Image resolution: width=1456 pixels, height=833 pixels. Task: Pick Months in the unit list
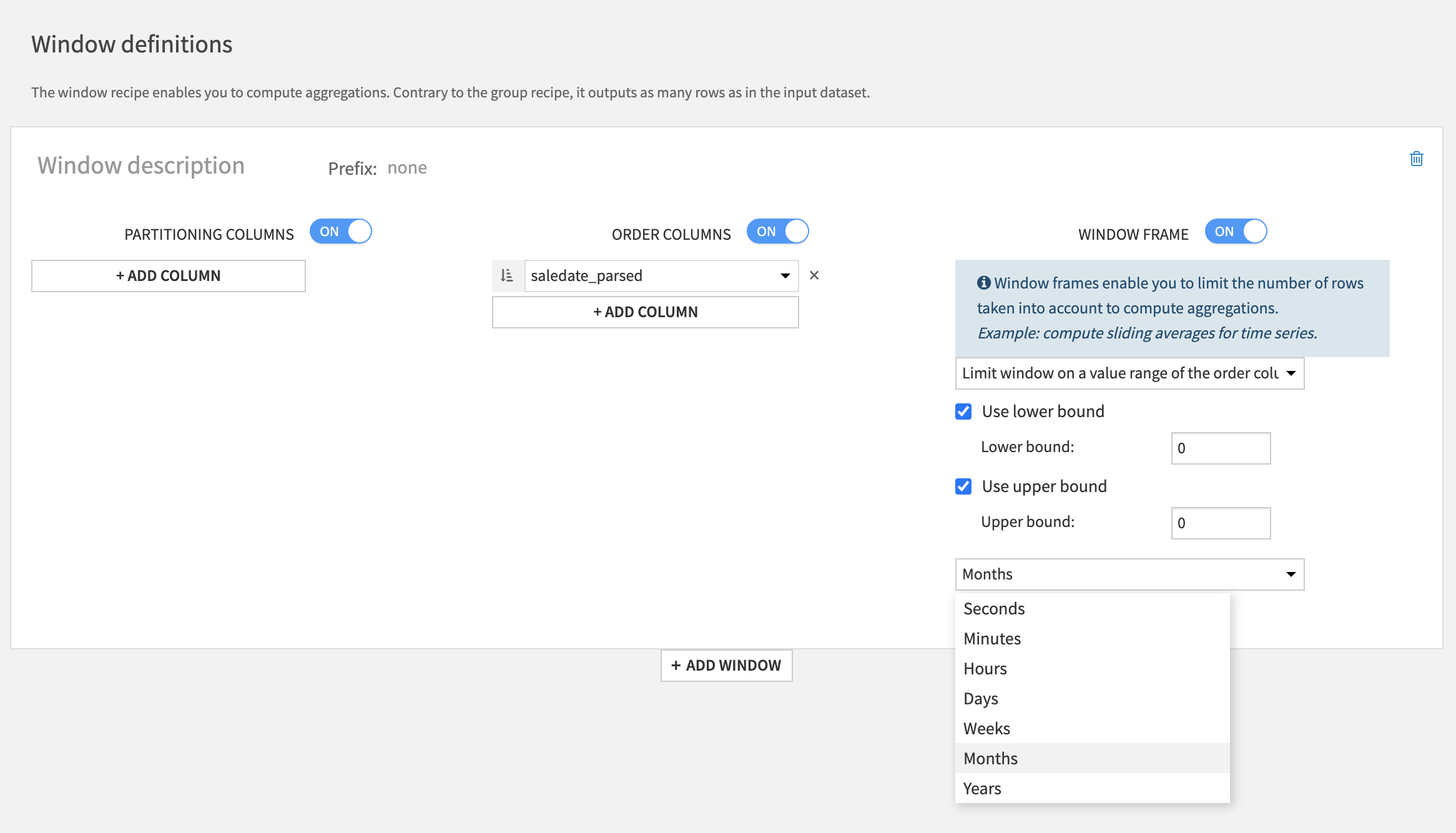[x=1092, y=759]
